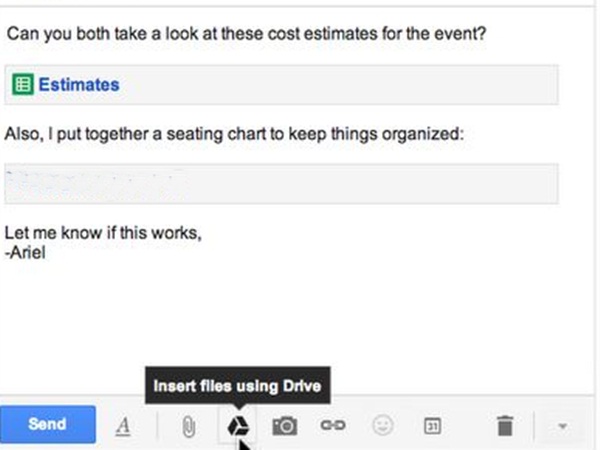Click the 'Let me know if this works' line
The width and height of the screenshot is (600, 450).
point(102,234)
